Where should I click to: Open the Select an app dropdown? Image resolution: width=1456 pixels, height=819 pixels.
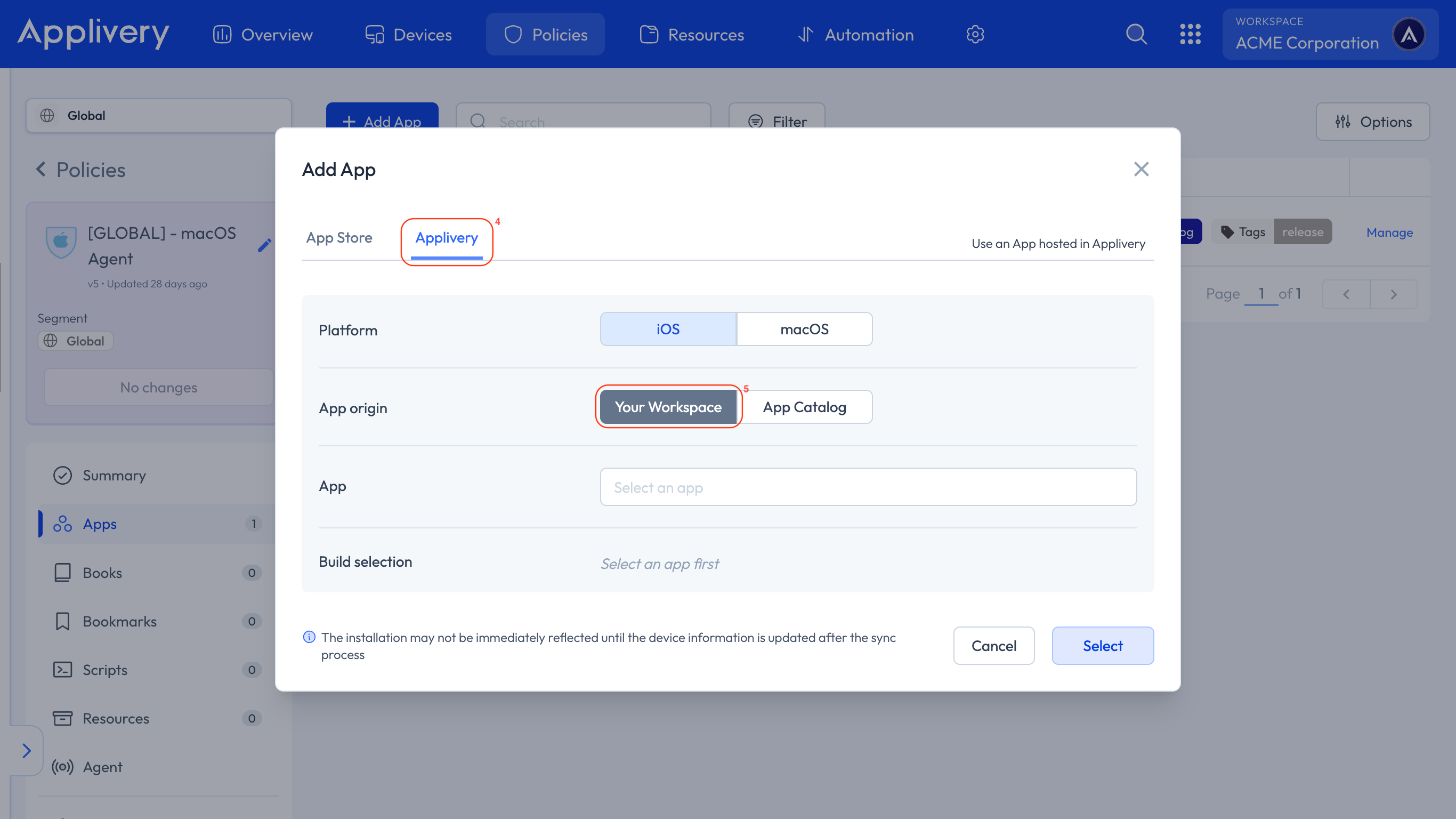868,486
